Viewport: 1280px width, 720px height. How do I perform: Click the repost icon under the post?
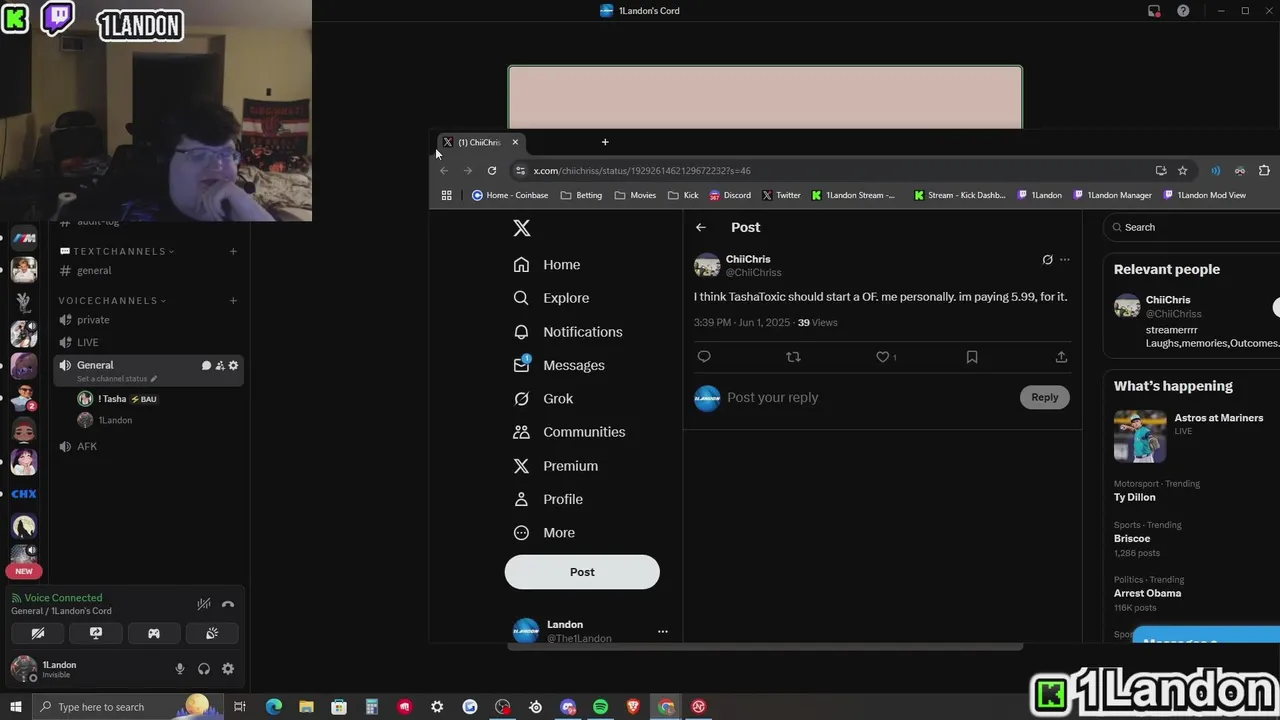[793, 357]
